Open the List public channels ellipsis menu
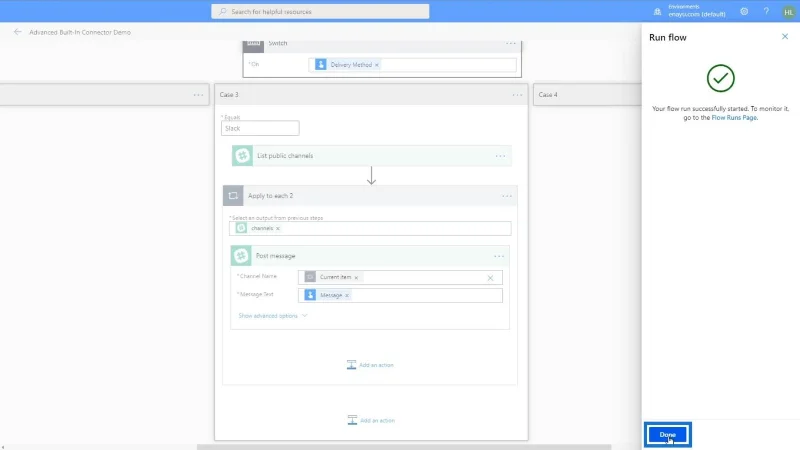Screen dimensions: 800x450 (500, 156)
